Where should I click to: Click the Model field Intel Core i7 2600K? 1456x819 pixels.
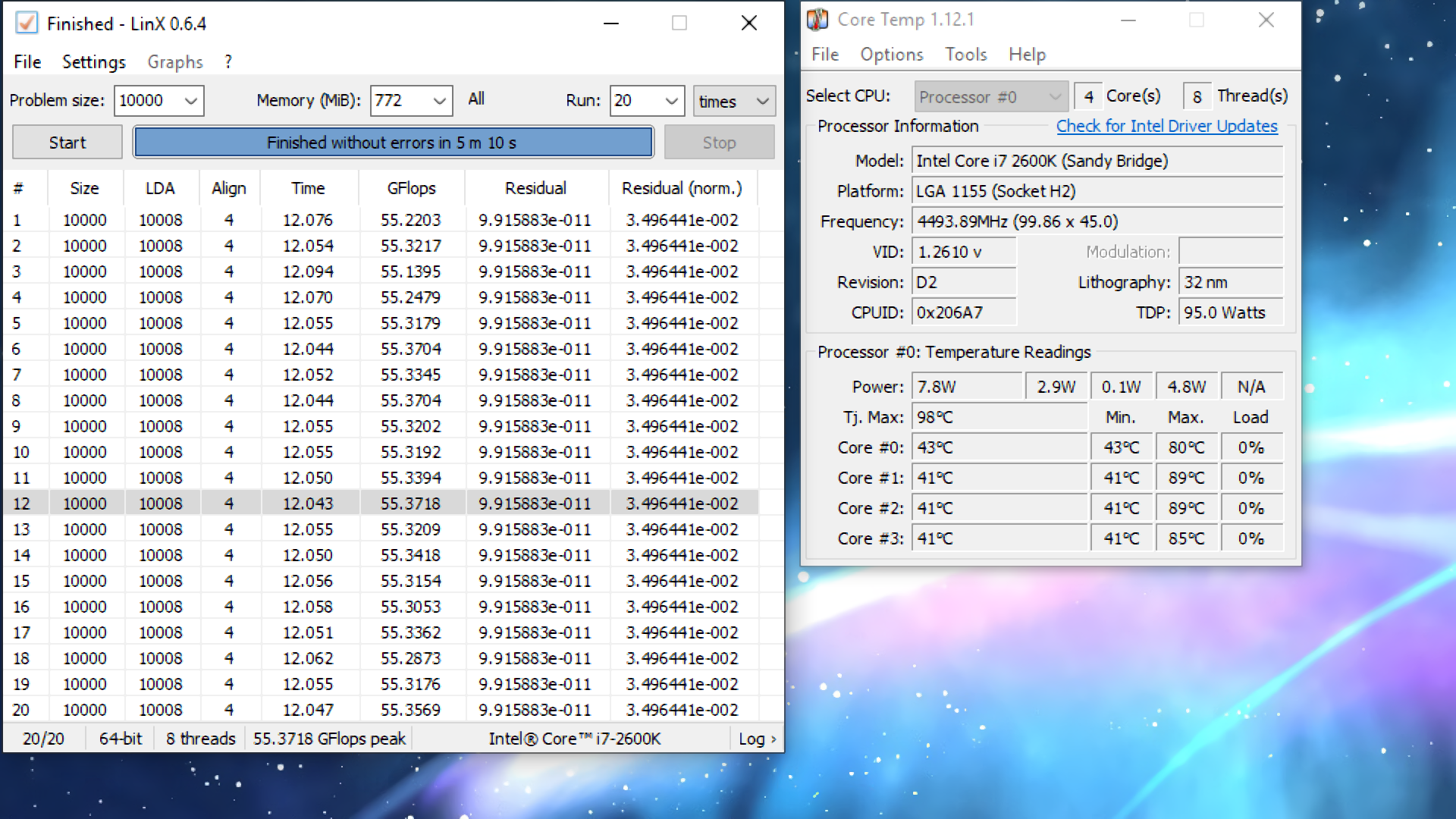[1097, 161]
